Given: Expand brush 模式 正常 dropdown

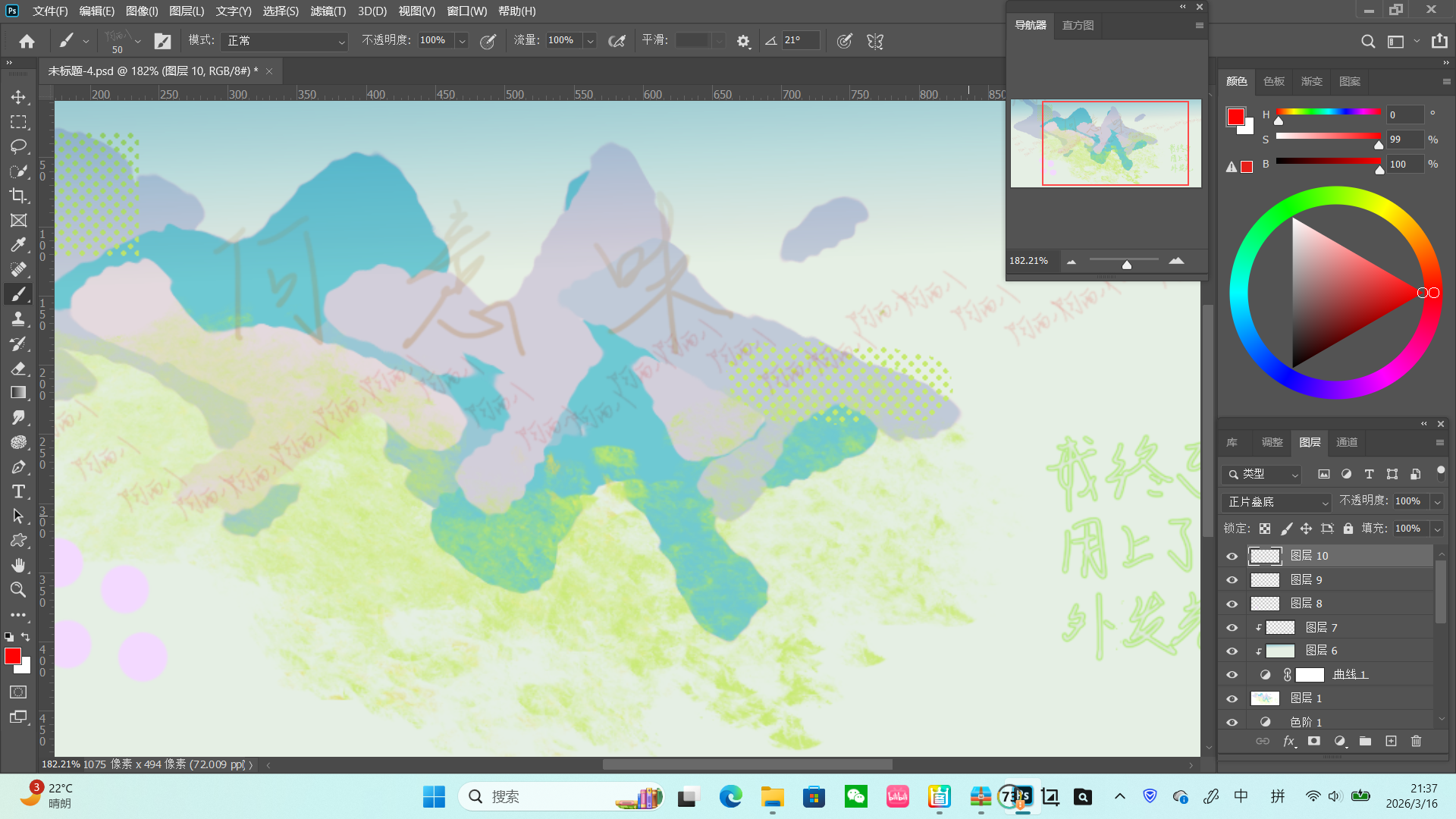Looking at the screenshot, I should [285, 41].
